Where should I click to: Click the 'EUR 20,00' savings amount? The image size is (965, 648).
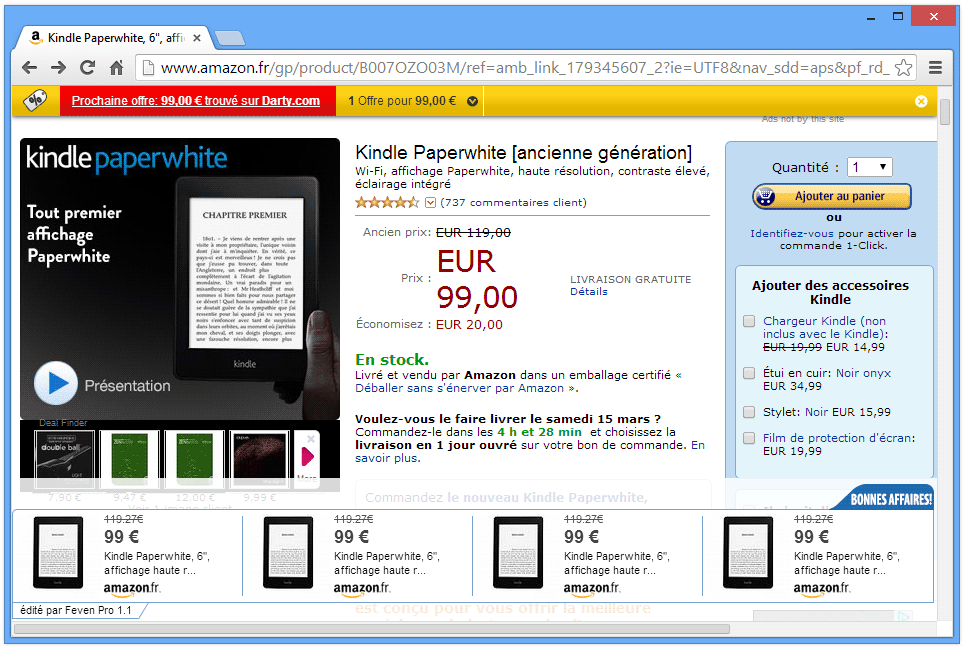469,324
